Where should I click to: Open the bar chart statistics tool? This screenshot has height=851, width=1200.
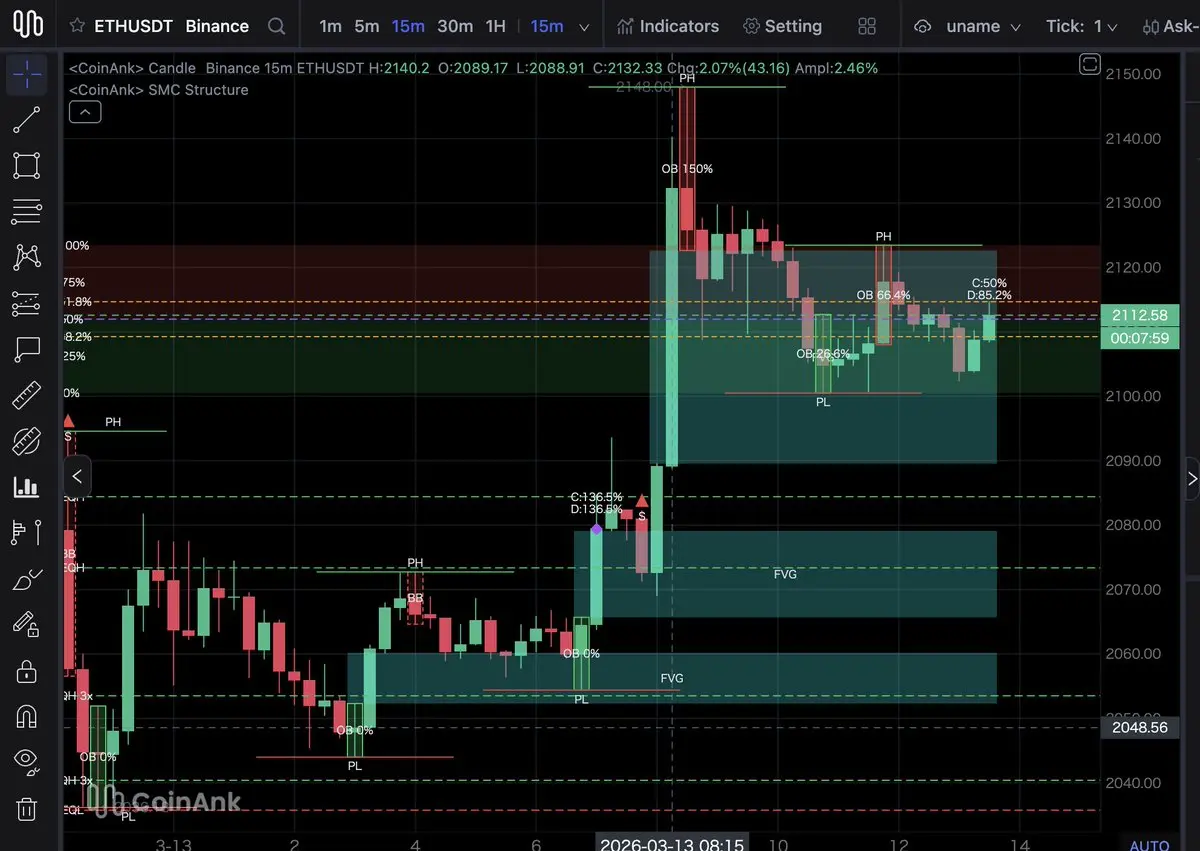pyautogui.click(x=27, y=487)
